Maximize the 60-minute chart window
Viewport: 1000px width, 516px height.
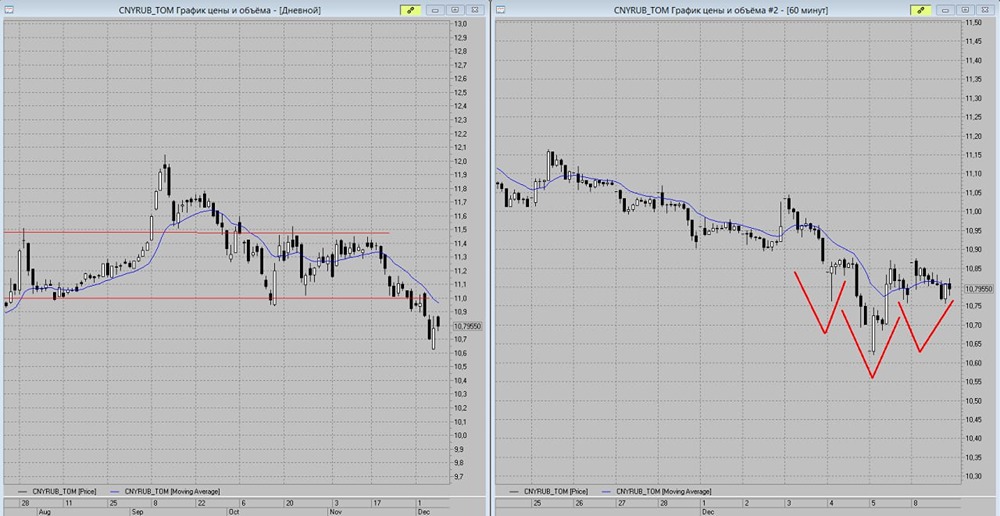pyautogui.click(x=964, y=9)
